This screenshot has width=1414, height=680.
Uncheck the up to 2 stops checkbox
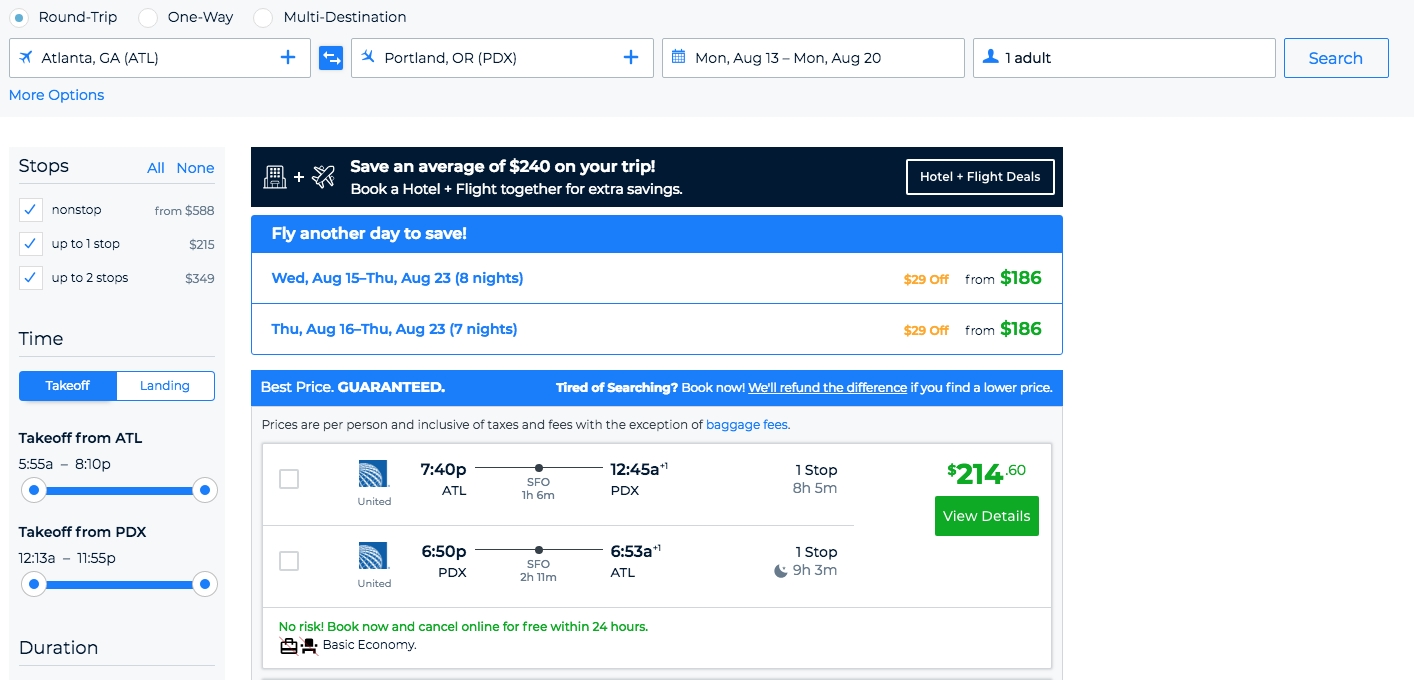coord(31,278)
